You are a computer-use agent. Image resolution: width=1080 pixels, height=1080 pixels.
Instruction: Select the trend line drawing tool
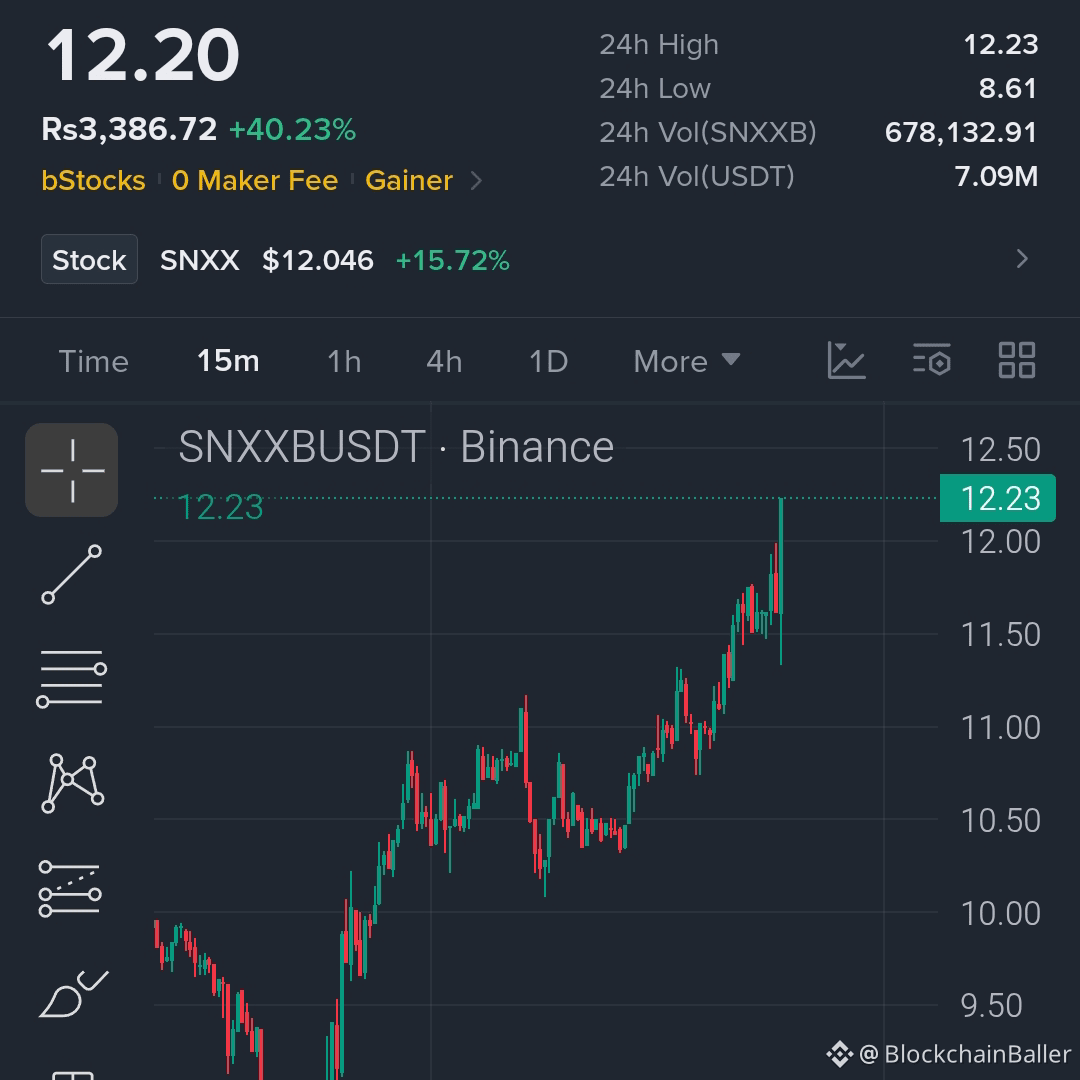coord(72,574)
